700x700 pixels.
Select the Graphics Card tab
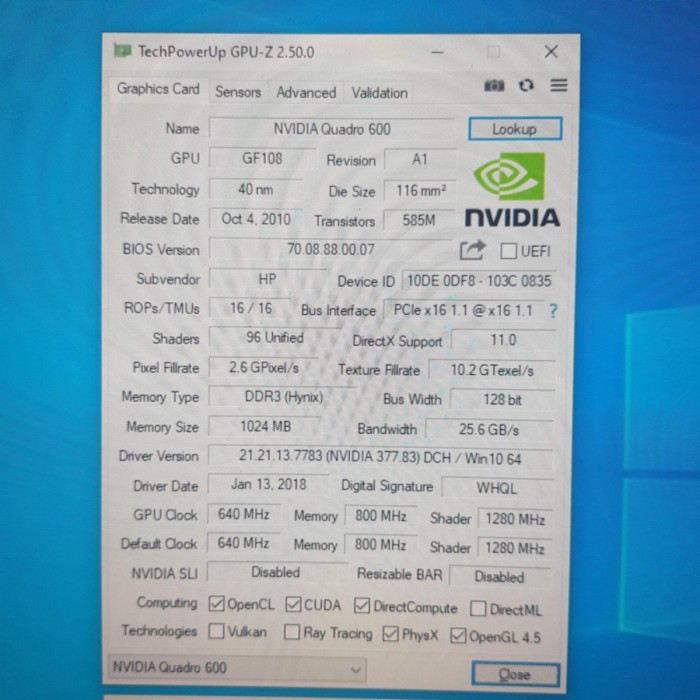(x=158, y=89)
